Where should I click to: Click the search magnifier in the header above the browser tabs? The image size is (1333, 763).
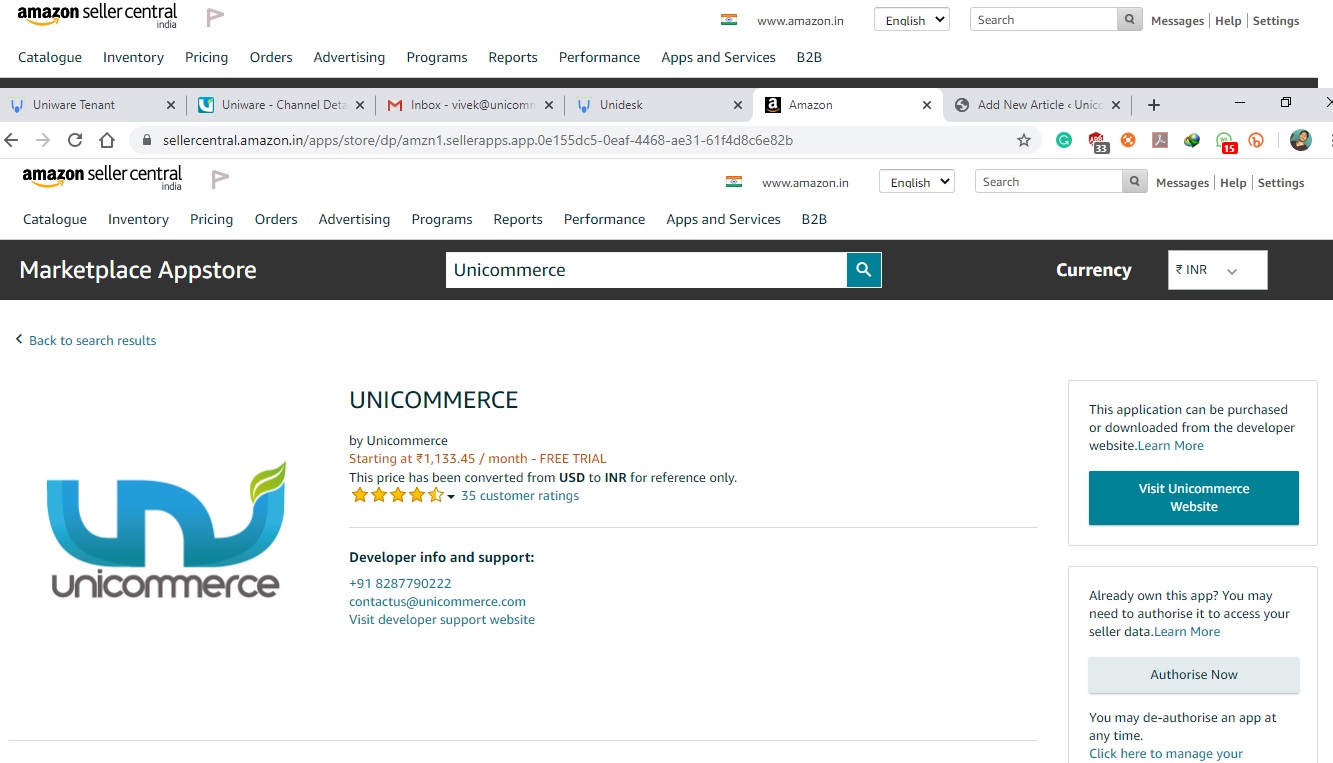[x=1129, y=20]
